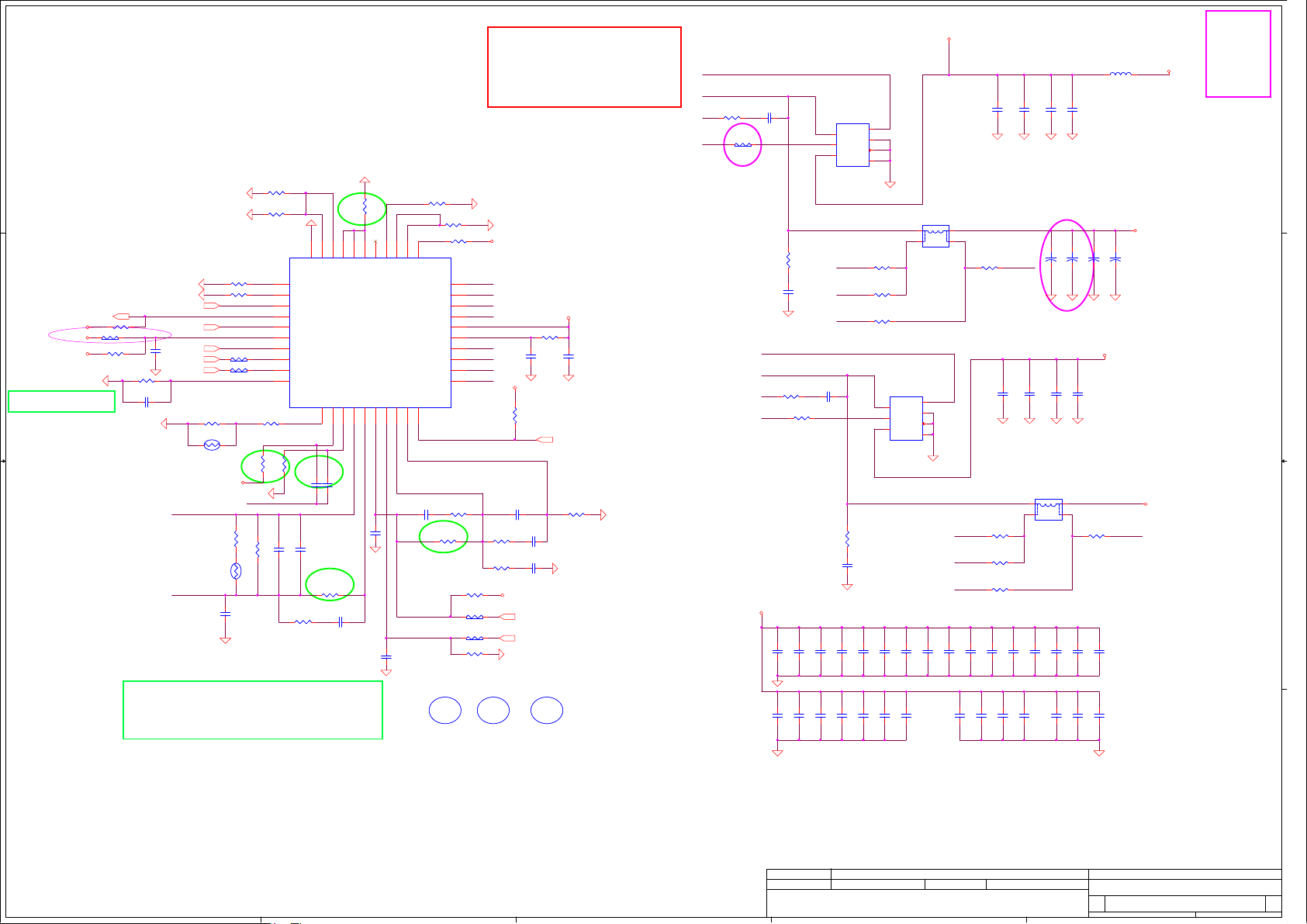
Task: Select the large central IC symbol
Action: click(x=370, y=333)
